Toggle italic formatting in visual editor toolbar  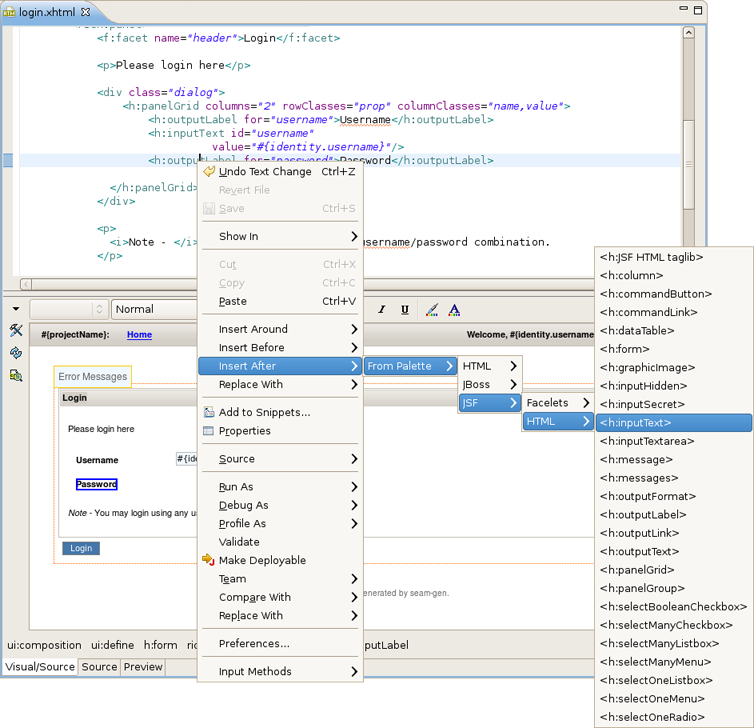pos(381,310)
